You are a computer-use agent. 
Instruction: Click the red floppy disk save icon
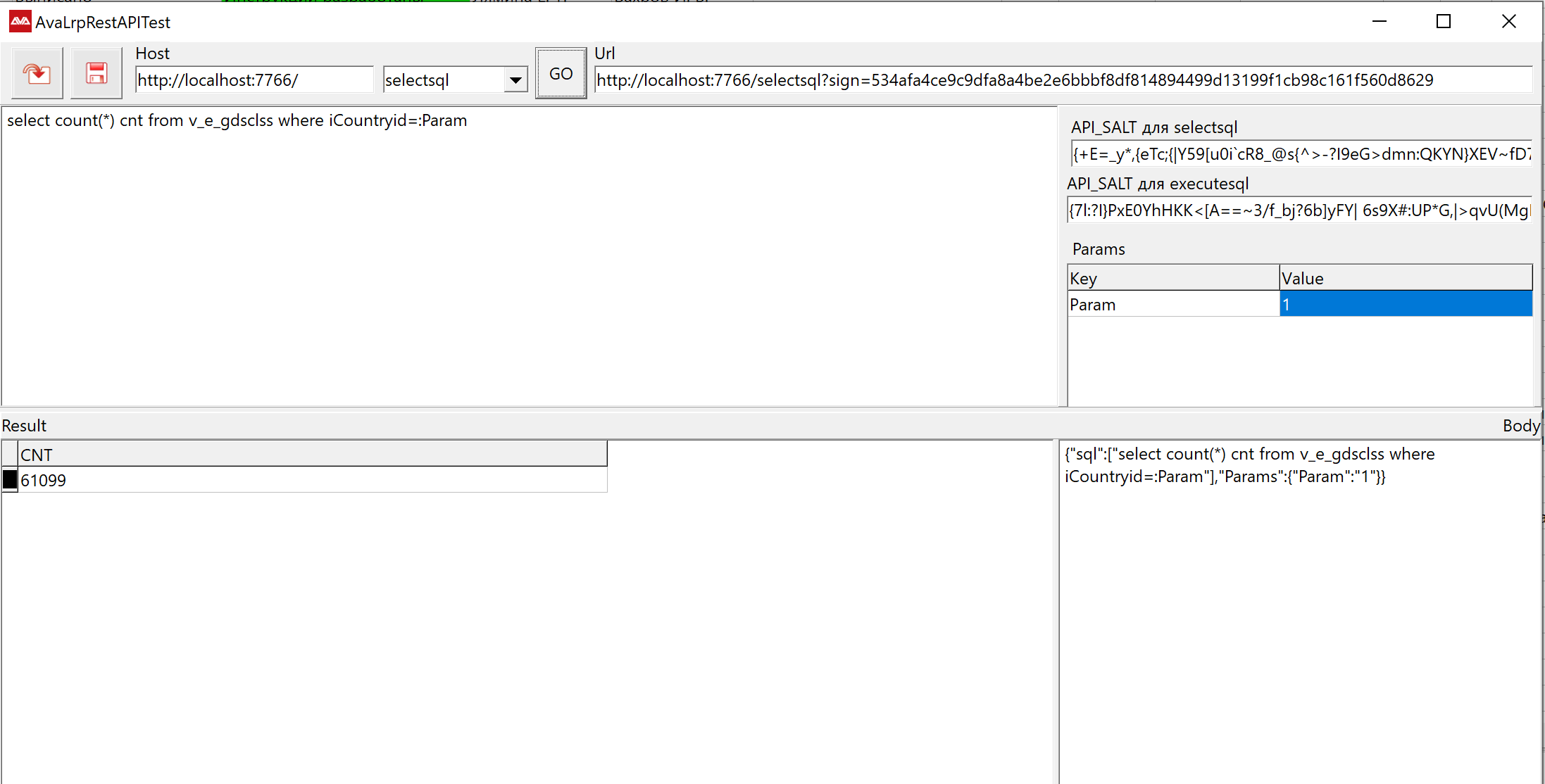coord(96,73)
